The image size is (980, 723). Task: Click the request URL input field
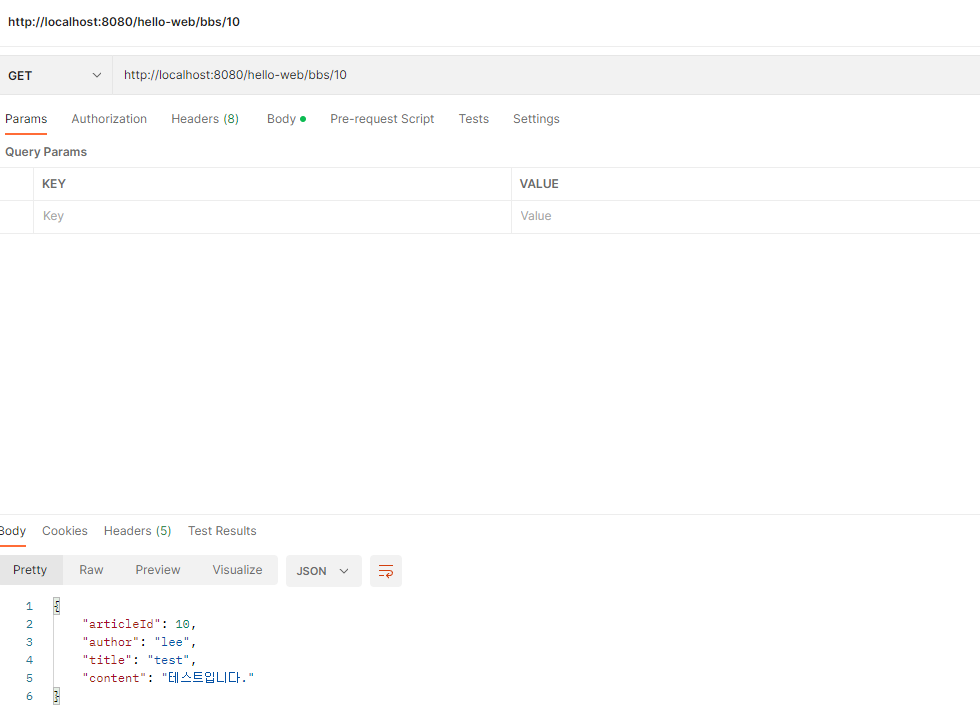(540, 75)
